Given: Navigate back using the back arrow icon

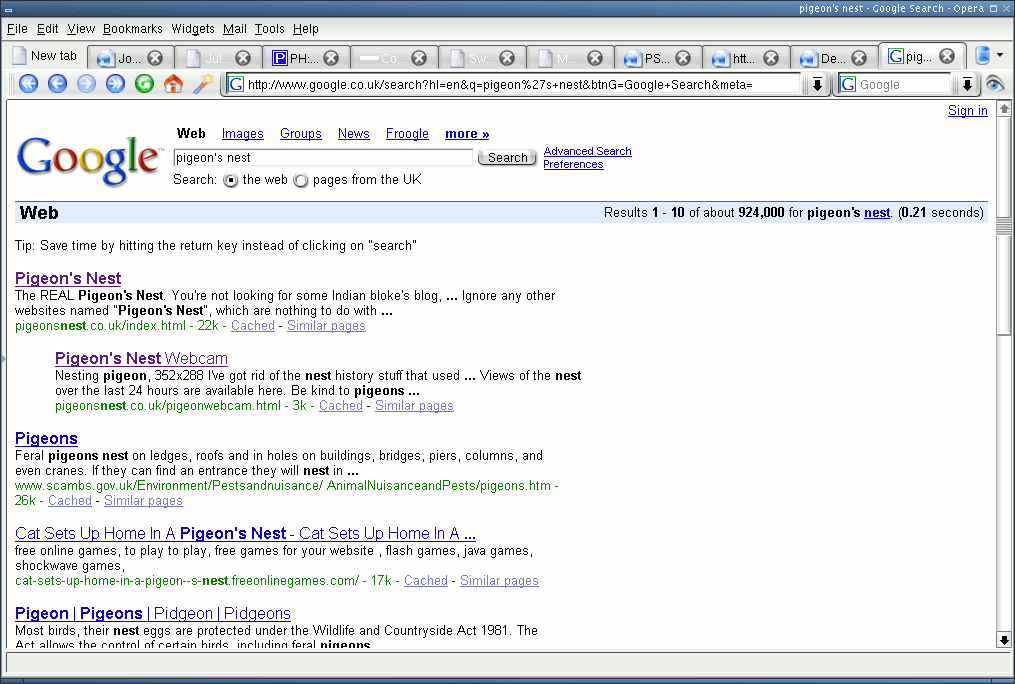Looking at the screenshot, I should pyautogui.click(x=56, y=84).
